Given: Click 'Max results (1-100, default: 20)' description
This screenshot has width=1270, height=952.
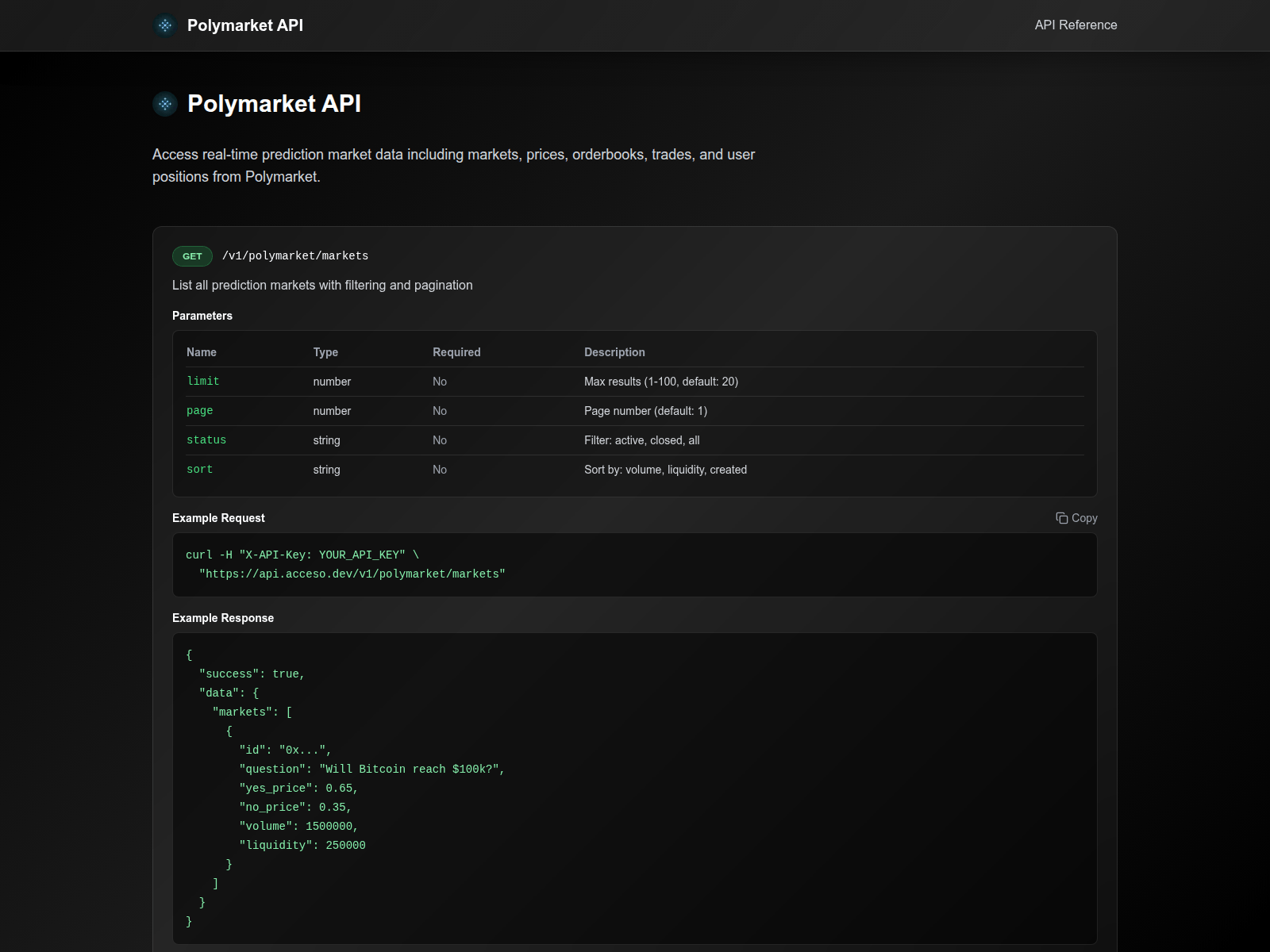Looking at the screenshot, I should pyautogui.click(x=661, y=382).
